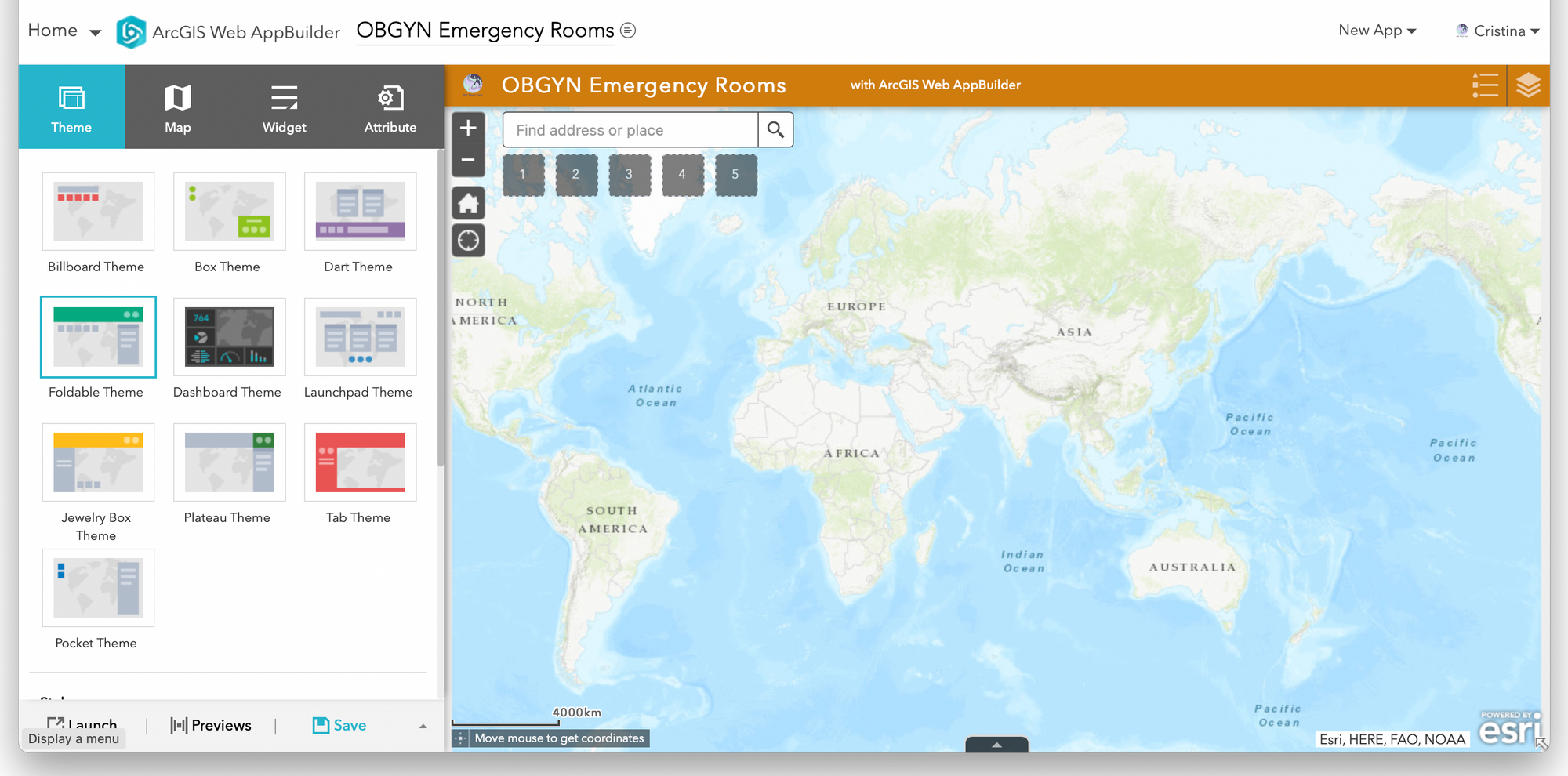Expand the attribute table arrow at bottom
The width and height of the screenshot is (1568, 776).
coord(996,745)
